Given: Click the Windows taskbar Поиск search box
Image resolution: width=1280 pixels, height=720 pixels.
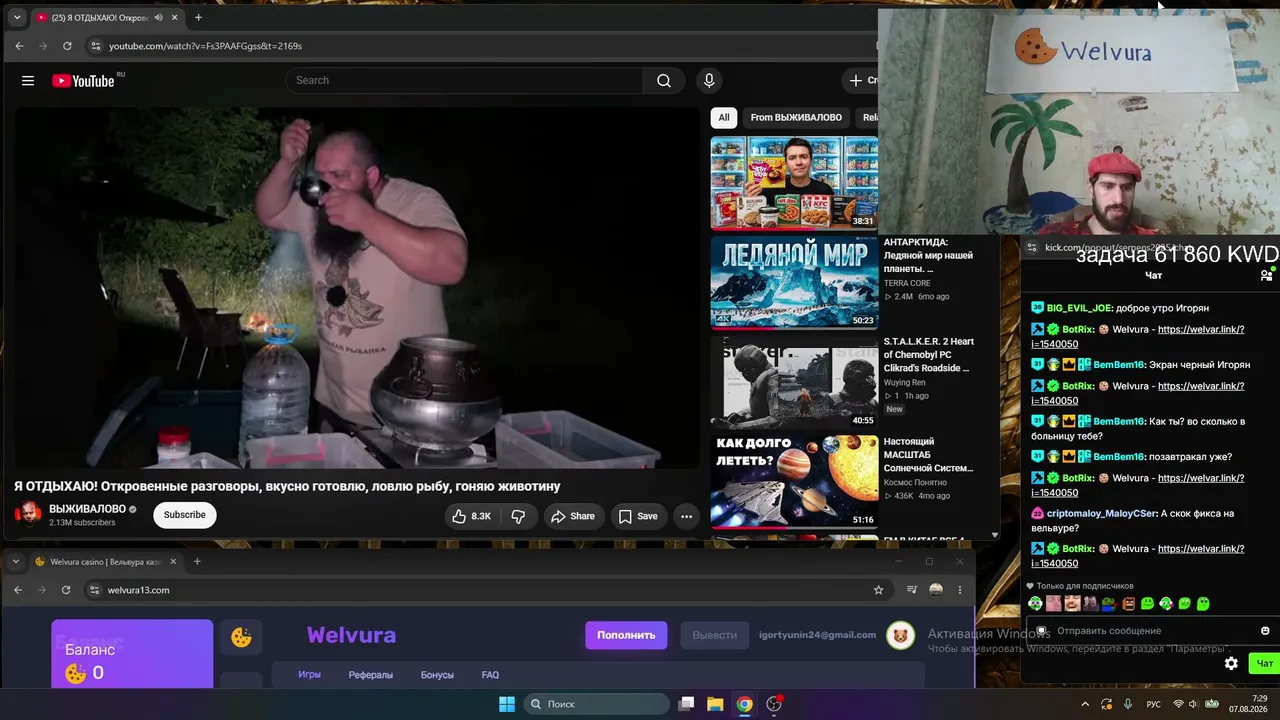Looking at the screenshot, I should click(x=597, y=704).
